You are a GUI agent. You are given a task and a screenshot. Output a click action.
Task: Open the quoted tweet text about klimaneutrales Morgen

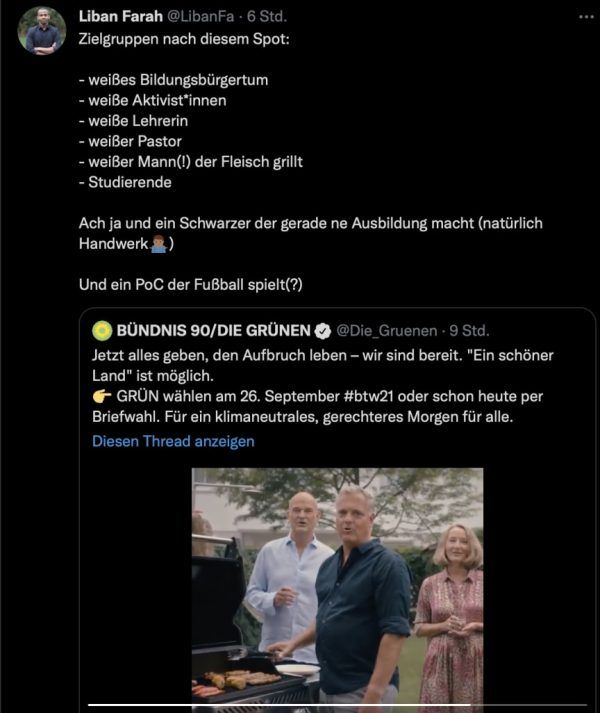point(323,386)
